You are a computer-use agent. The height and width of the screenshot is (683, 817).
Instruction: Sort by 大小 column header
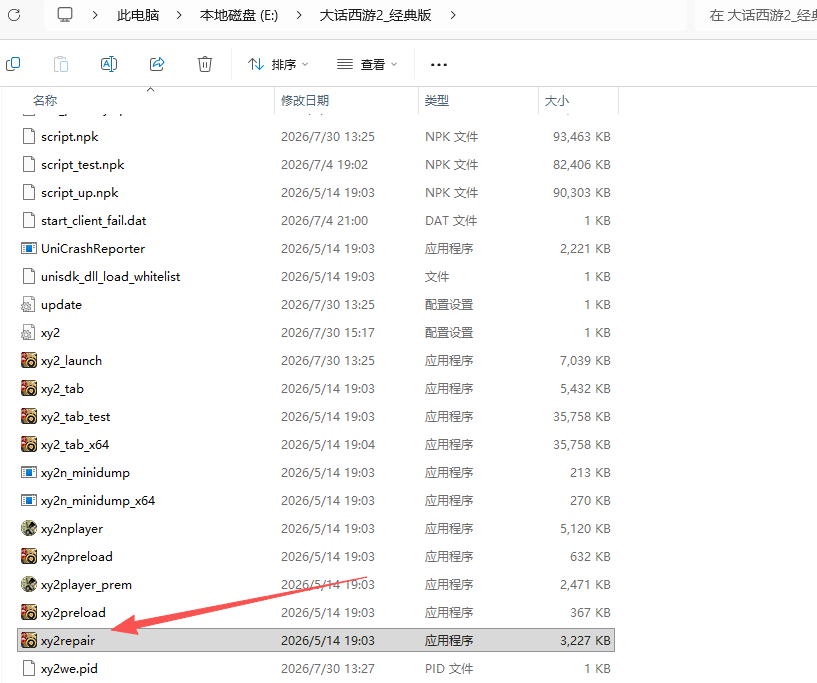(x=556, y=101)
